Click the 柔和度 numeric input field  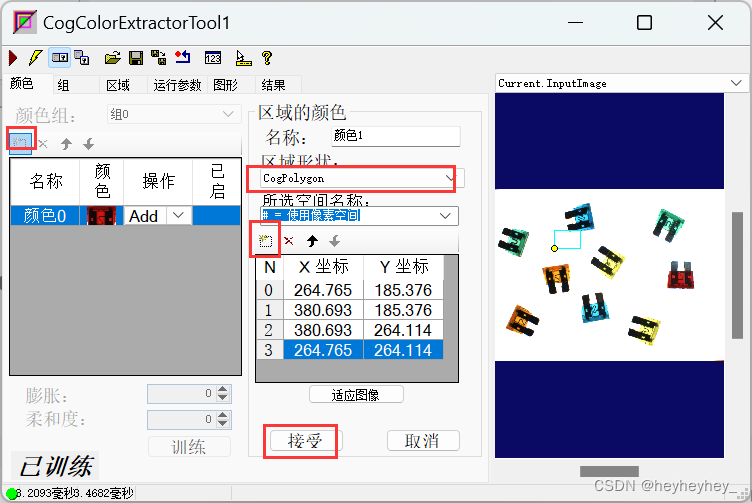point(181,420)
